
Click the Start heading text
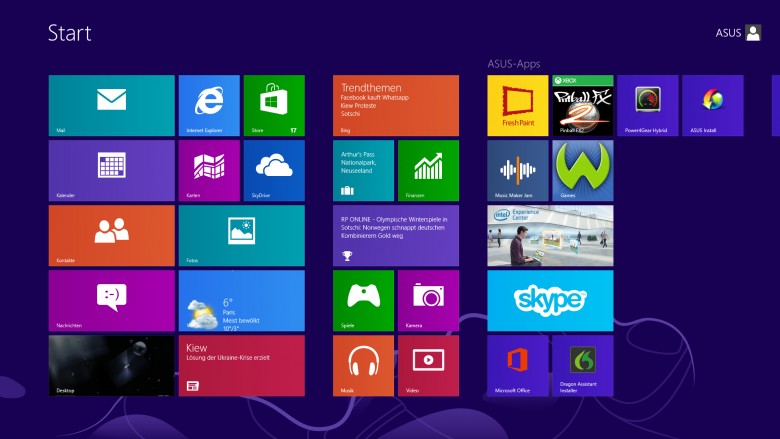tap(70, 33)
